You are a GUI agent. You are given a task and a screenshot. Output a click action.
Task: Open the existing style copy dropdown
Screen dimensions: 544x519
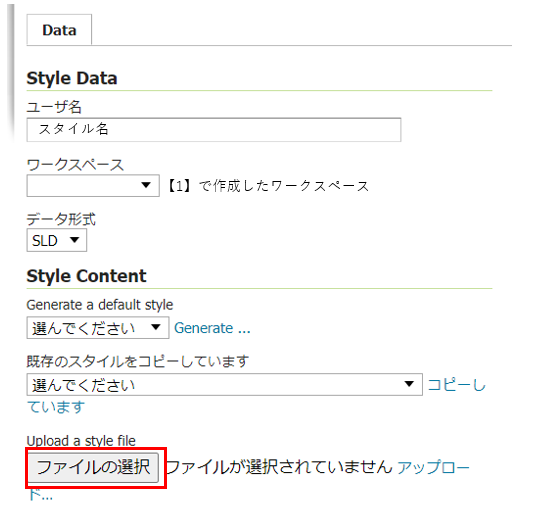click(224, 384)
